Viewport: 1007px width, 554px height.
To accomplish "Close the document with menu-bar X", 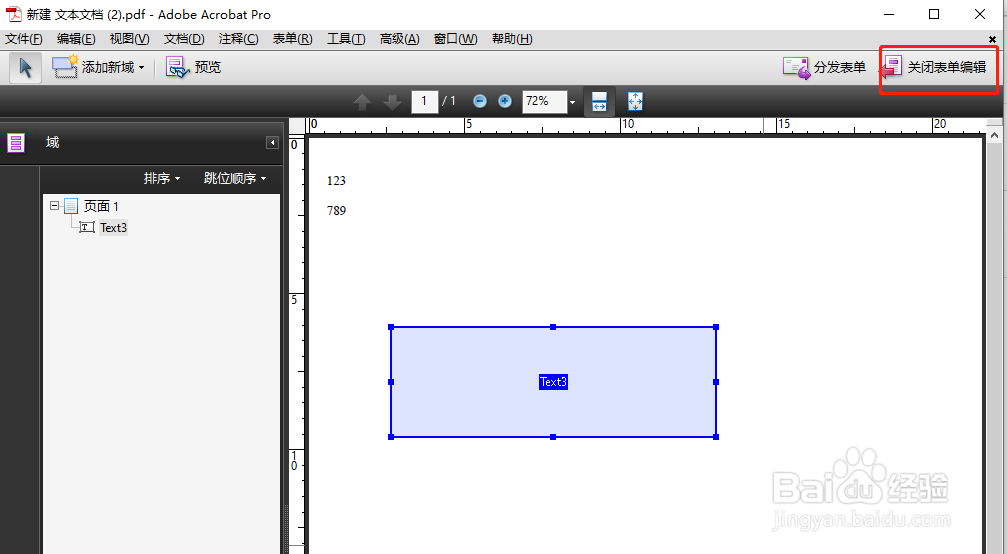I will [x=992, y=40].
